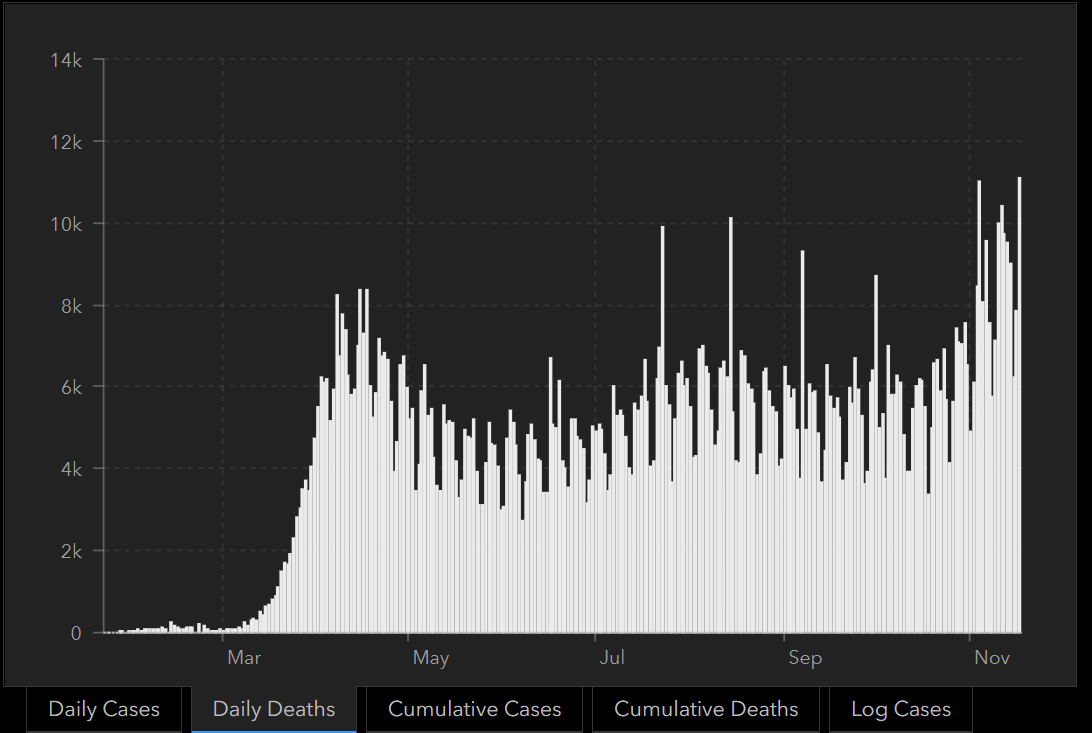Click the 14k y-axis label
Screen dimensions: 1092x733
coord(65,61)
